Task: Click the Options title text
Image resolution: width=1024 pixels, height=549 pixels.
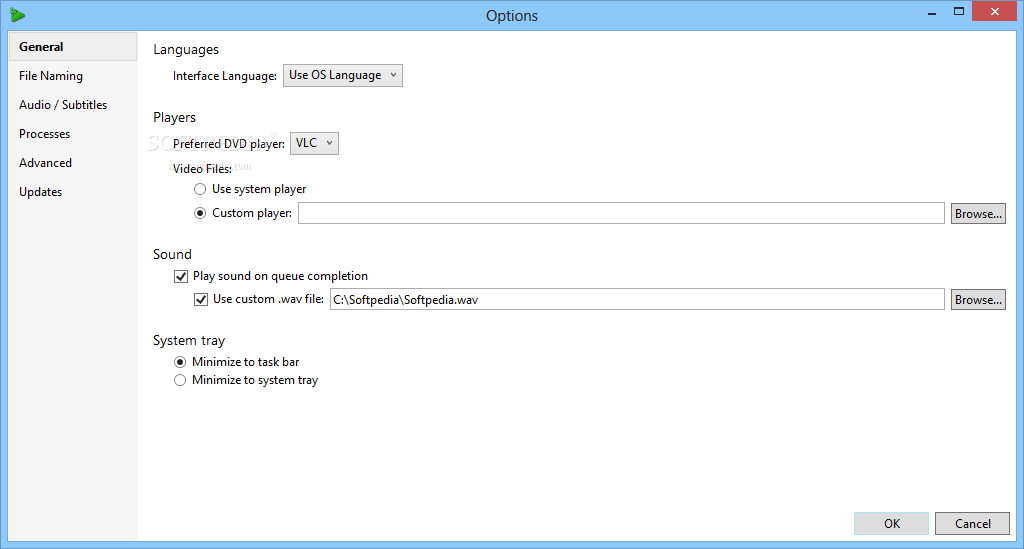Action: point(512,16)
